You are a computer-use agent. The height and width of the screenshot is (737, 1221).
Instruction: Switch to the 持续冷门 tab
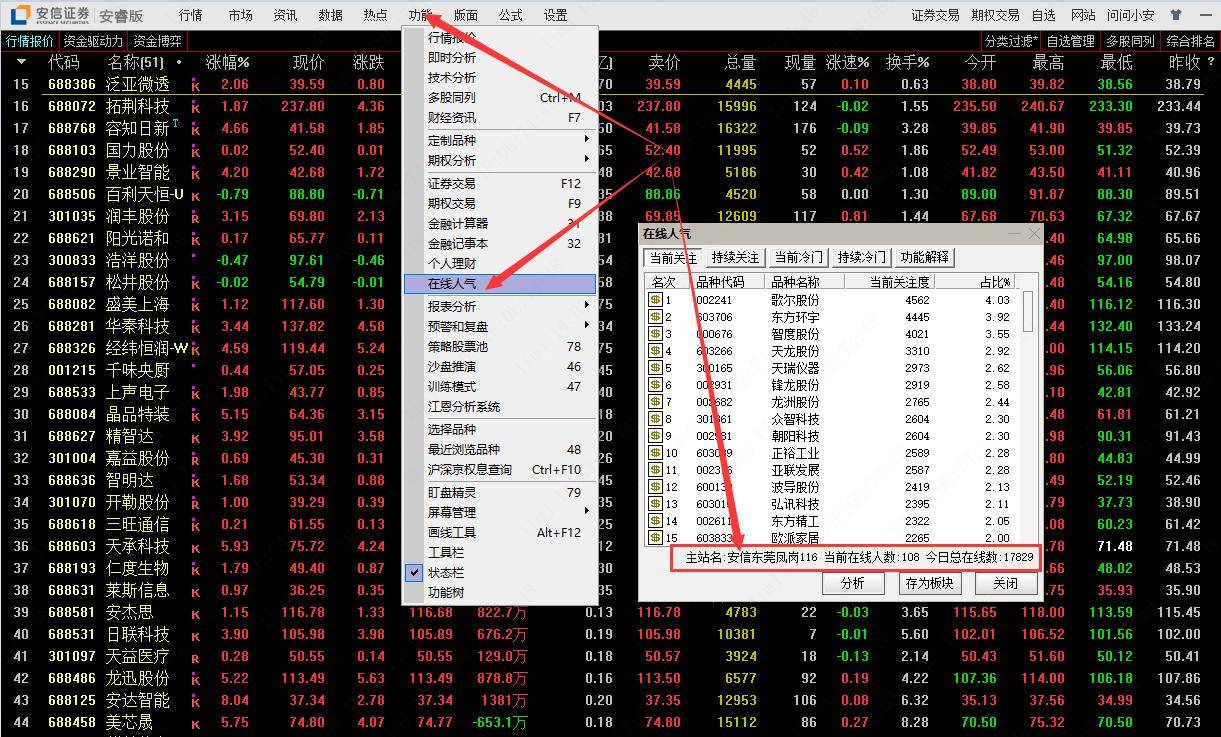pos(862,257)
